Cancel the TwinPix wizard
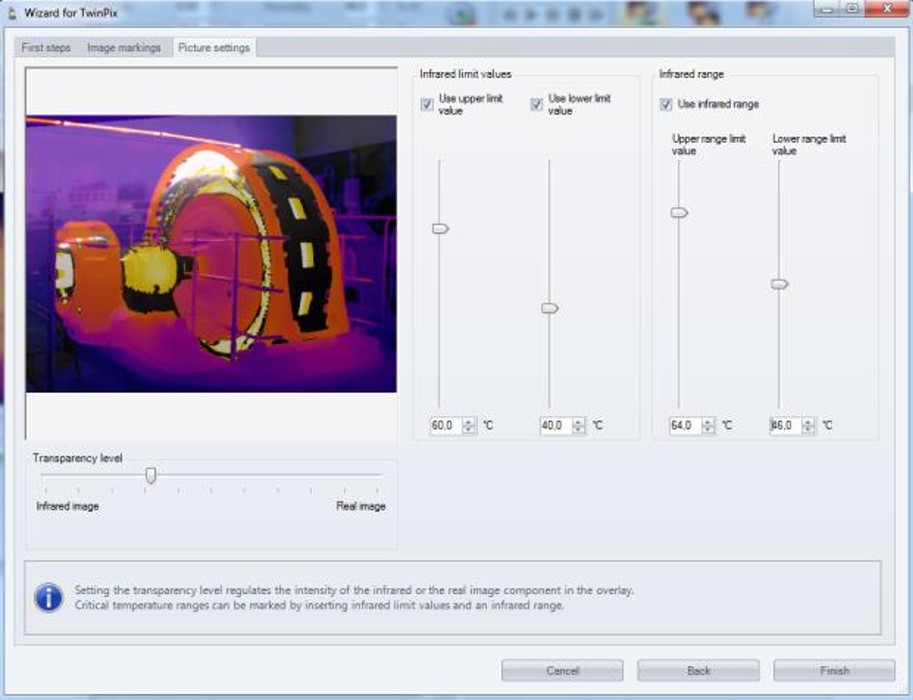The height and width of the screenshot is (700, 913). coord(562,671)
